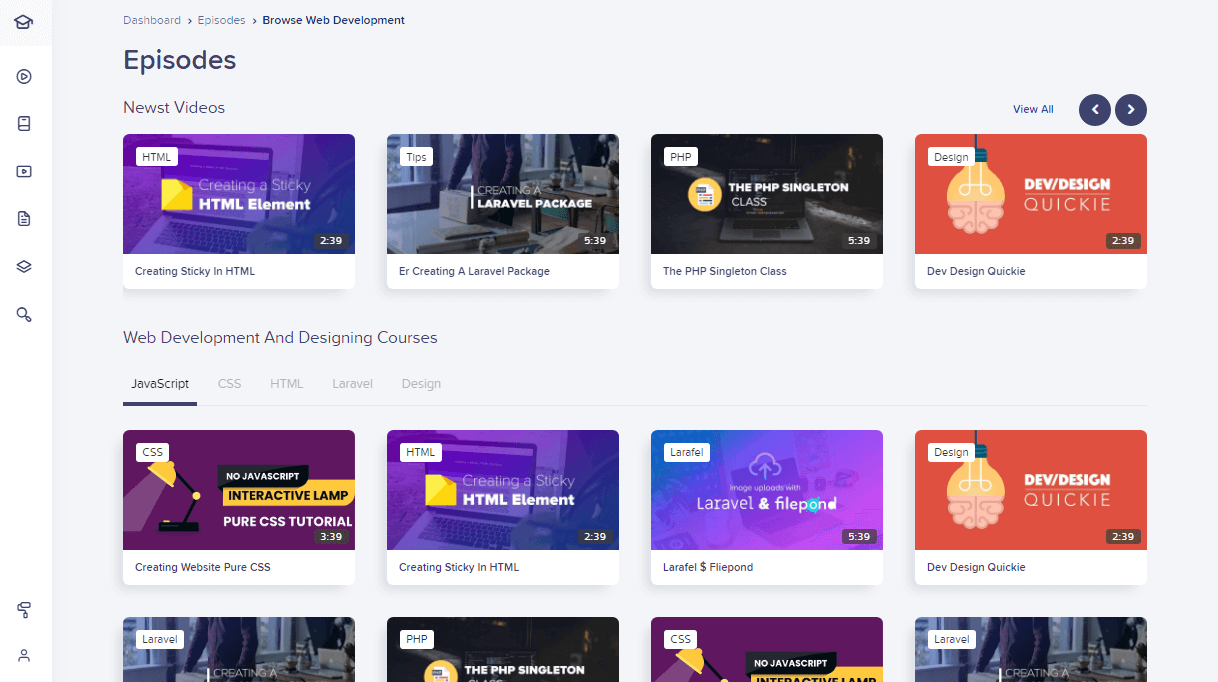Image resolution: width=1218 pixels, height=682 pixels.
Task: Advance to next Newest Videos slide
Action: (x=1131, y=110)
